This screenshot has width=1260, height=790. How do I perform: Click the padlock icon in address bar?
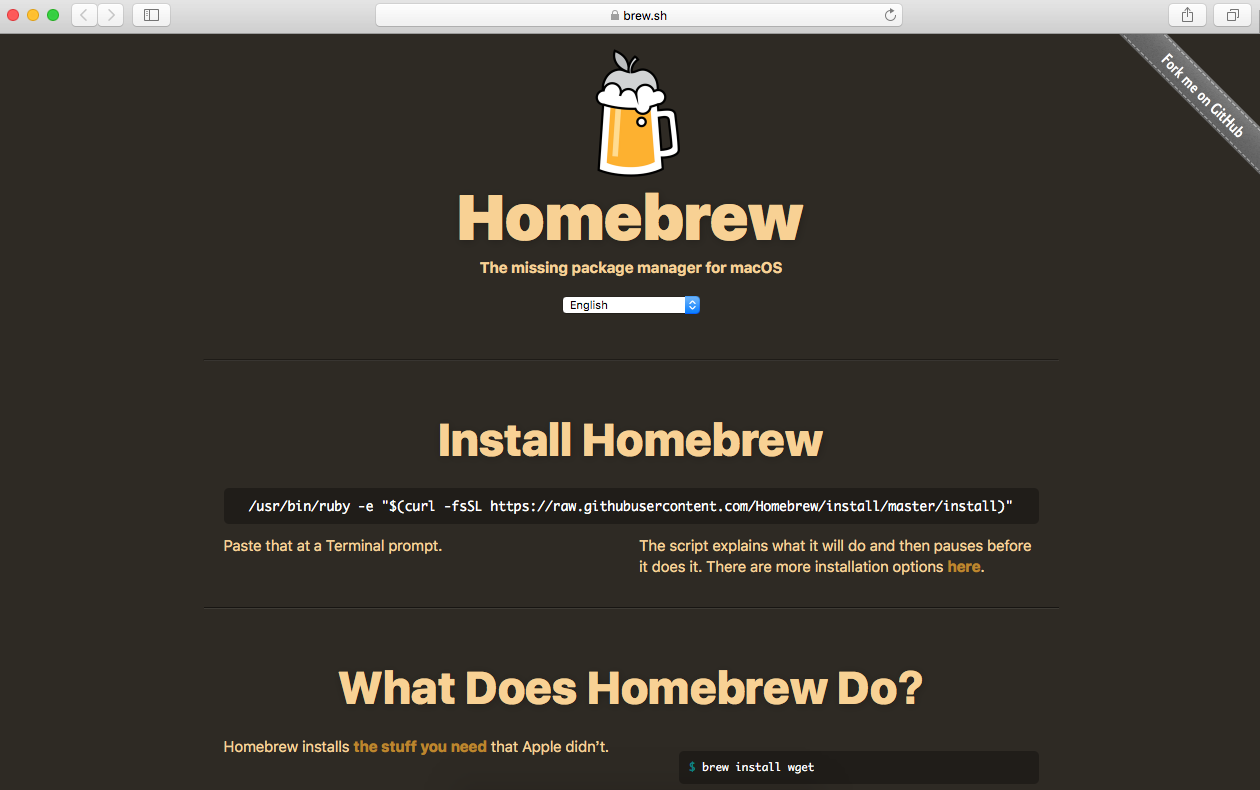[615, 15]
